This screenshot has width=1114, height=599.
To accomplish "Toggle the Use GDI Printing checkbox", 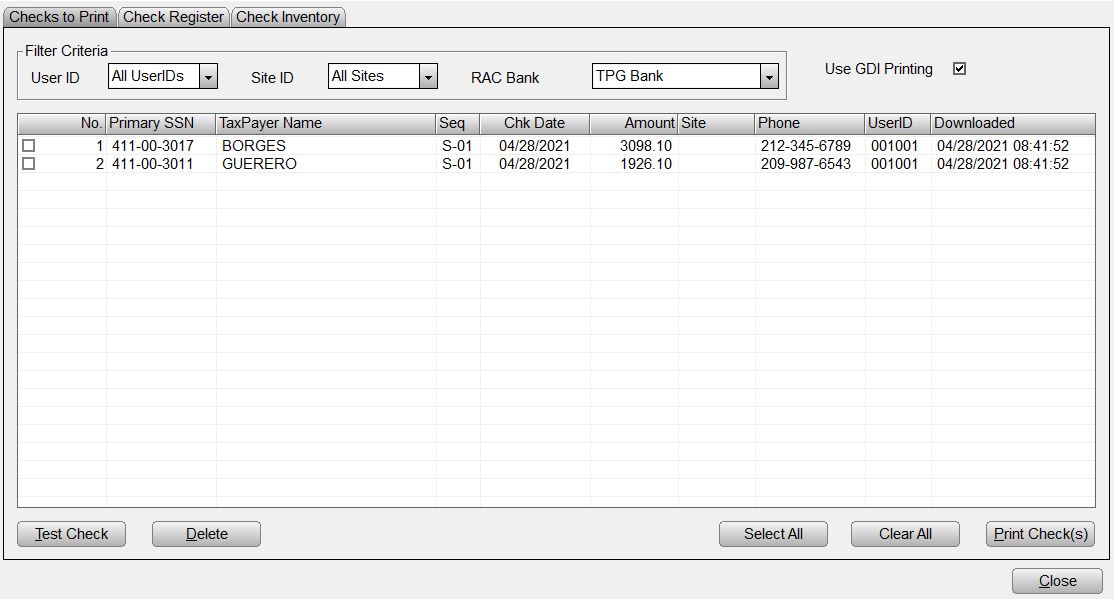I will [959, 69].
